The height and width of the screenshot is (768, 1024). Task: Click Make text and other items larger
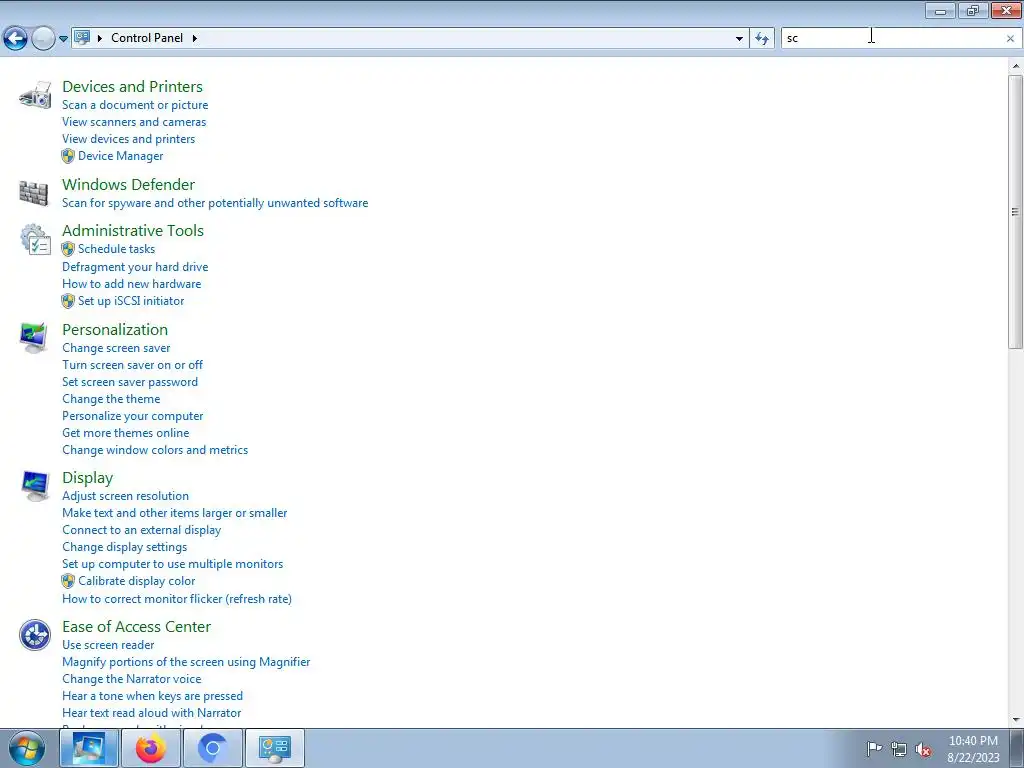(x=174, y=513)
